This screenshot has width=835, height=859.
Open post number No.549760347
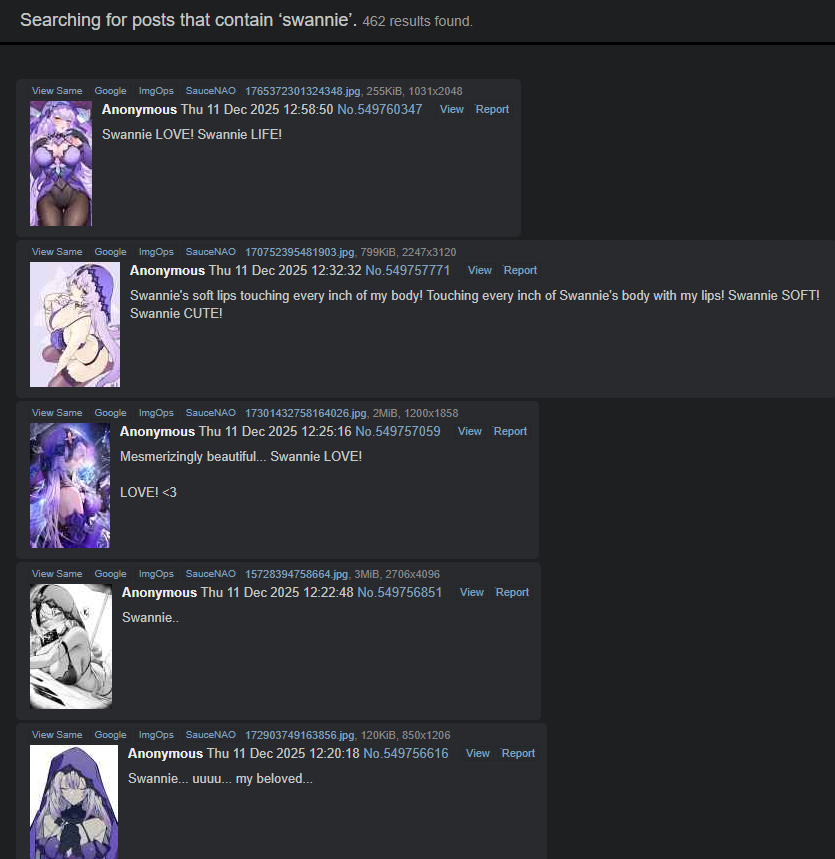[380, 110]
